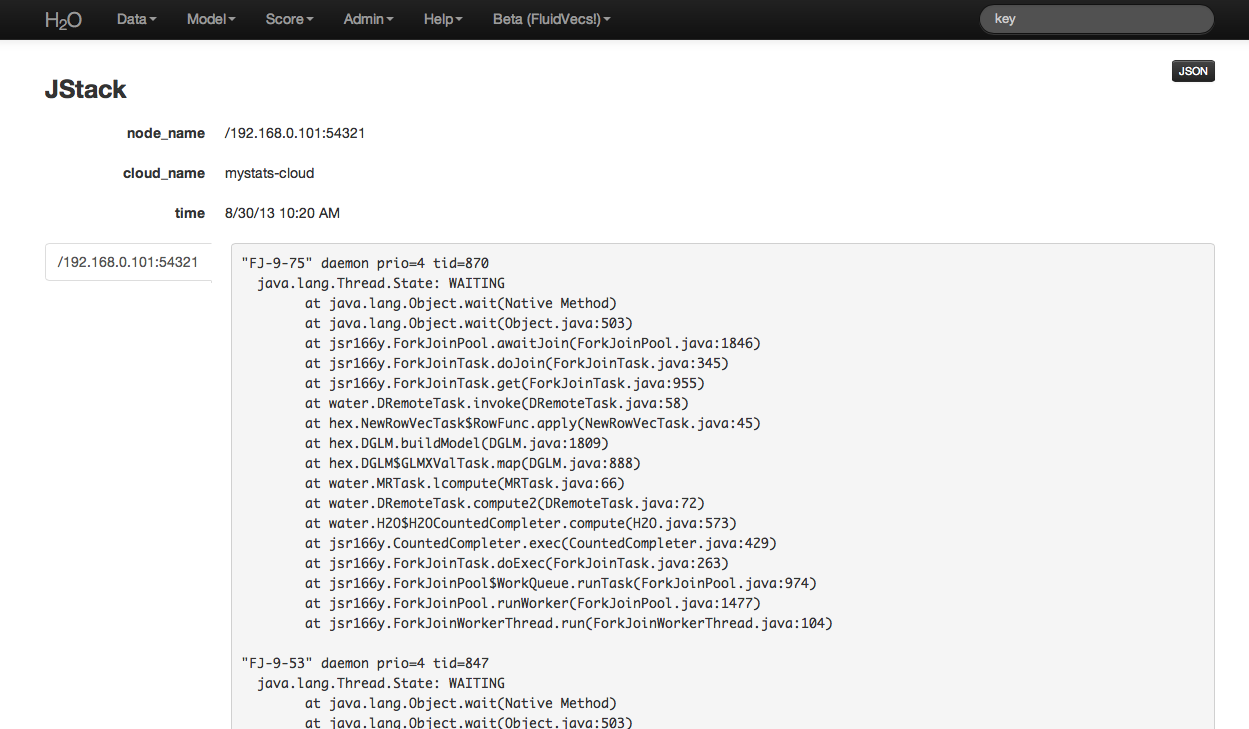This screenshot has height=729, width=1249.
Task: Click the time value 8/30/13 10:20 AM
Action: (x=282, y=213)
